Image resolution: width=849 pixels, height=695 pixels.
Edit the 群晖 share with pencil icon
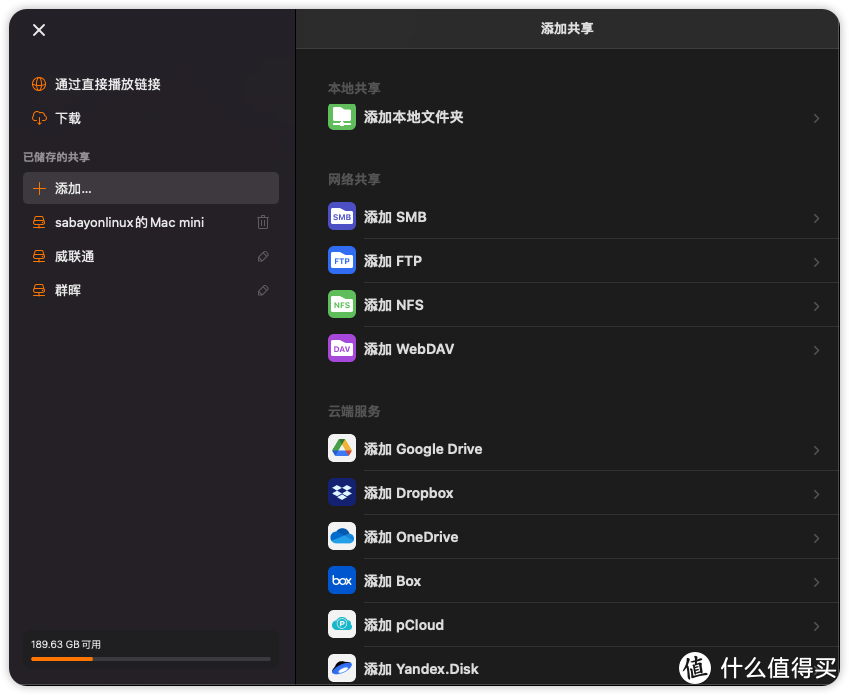click(263, 290)
